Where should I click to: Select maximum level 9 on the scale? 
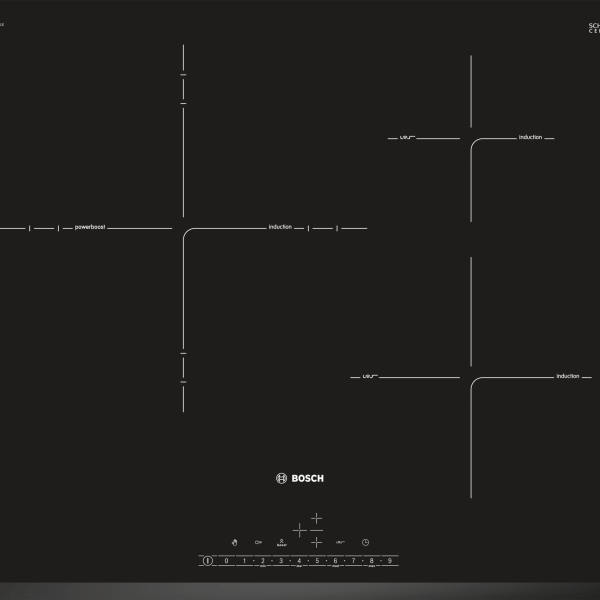[x=390, y=561]
